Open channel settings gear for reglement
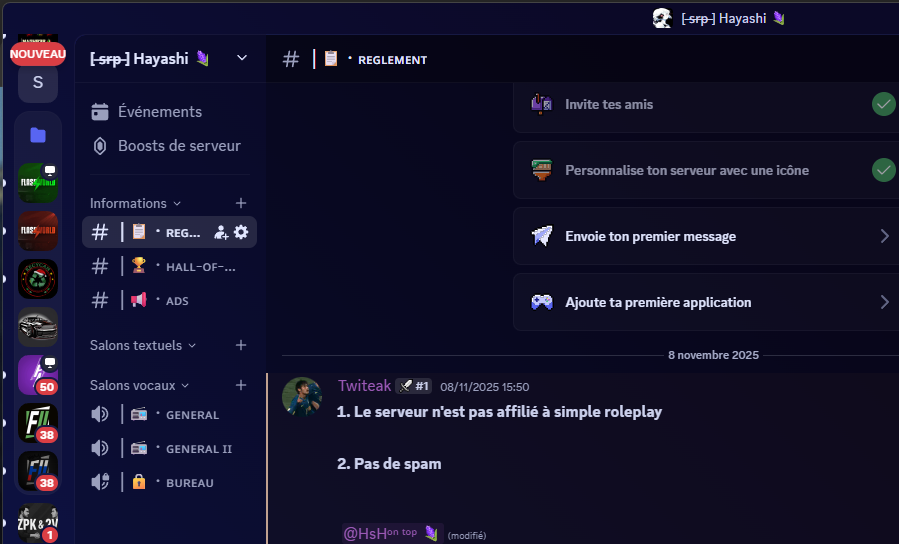This screenshot has width=899, height=544. pyautogui.click(x=241, y=232)
